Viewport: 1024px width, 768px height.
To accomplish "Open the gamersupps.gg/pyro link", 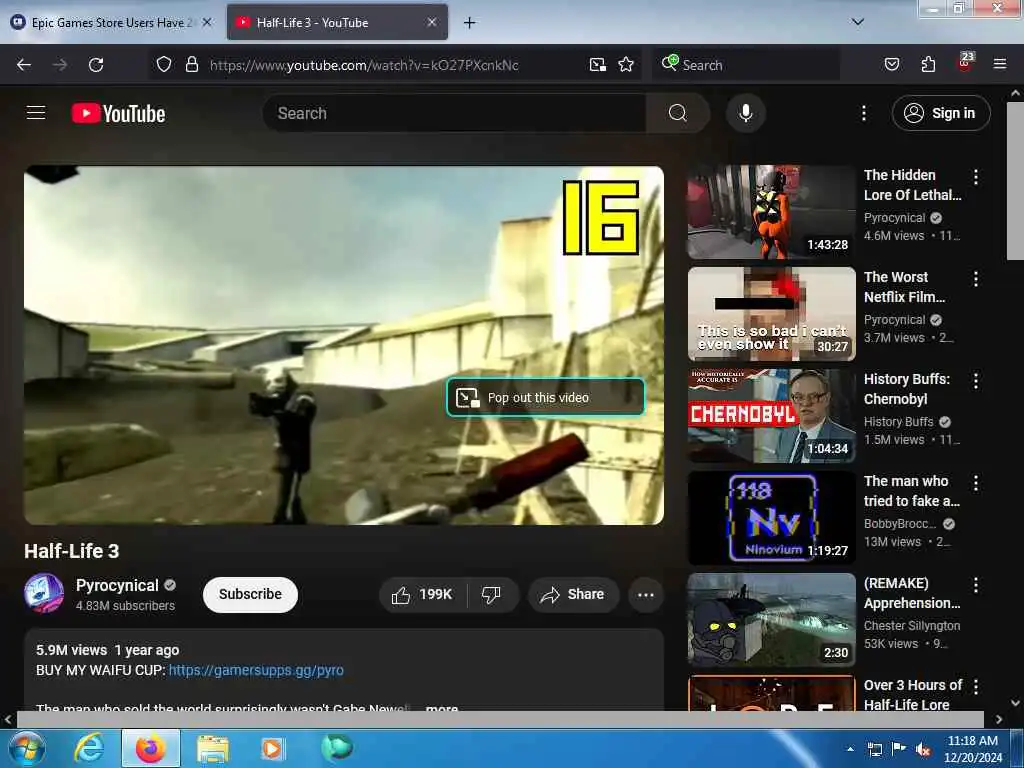I will coord(256,670).
